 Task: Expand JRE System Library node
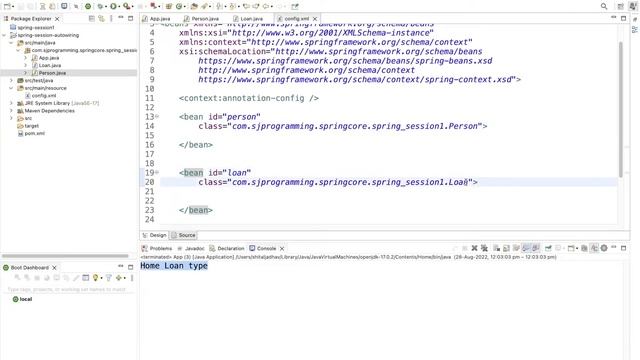click(11, 103)
